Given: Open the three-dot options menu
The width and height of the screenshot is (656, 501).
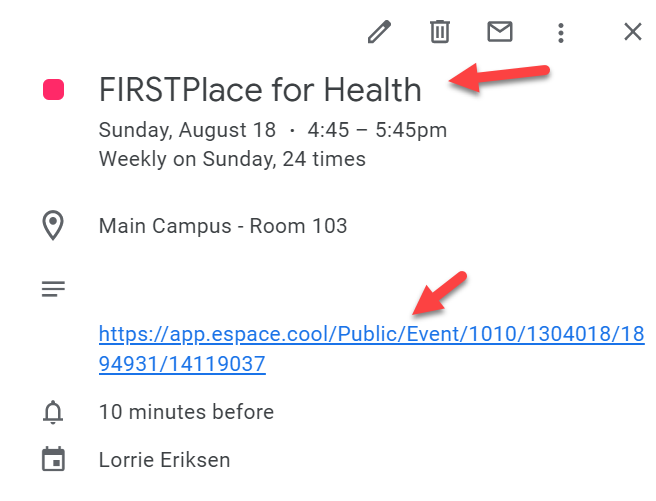Looking at the screenshot, I should 561,33.
